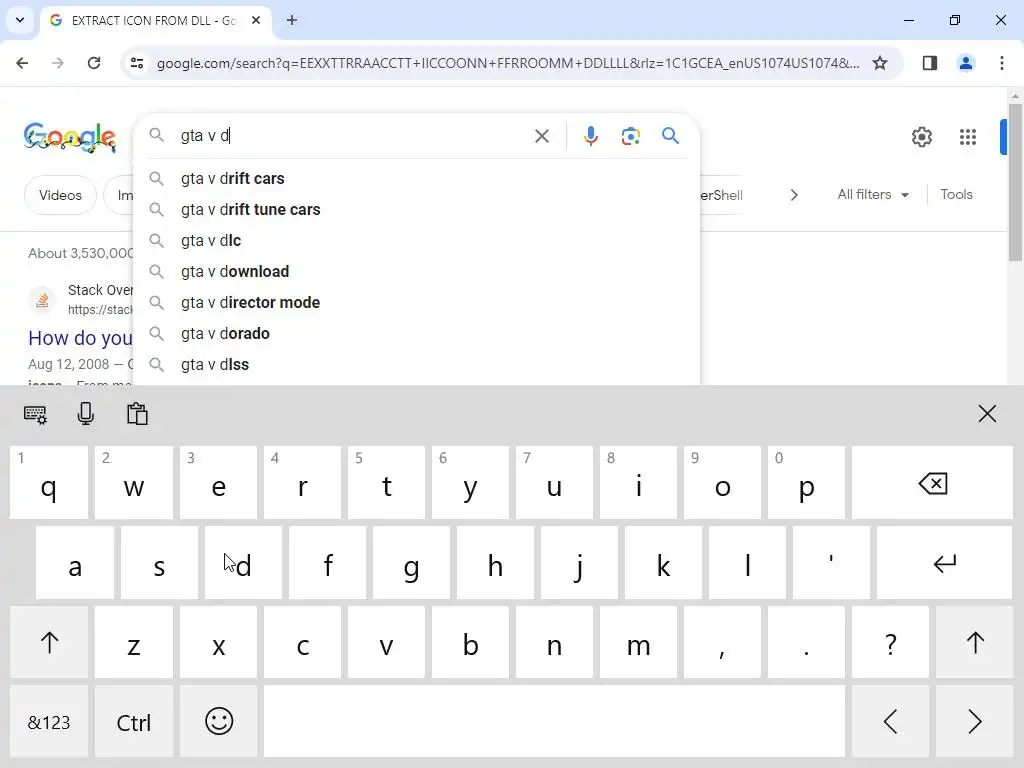Open site information icon in address bar
The height and width of the screenshot is (768, 1024).
coord(137,63)
